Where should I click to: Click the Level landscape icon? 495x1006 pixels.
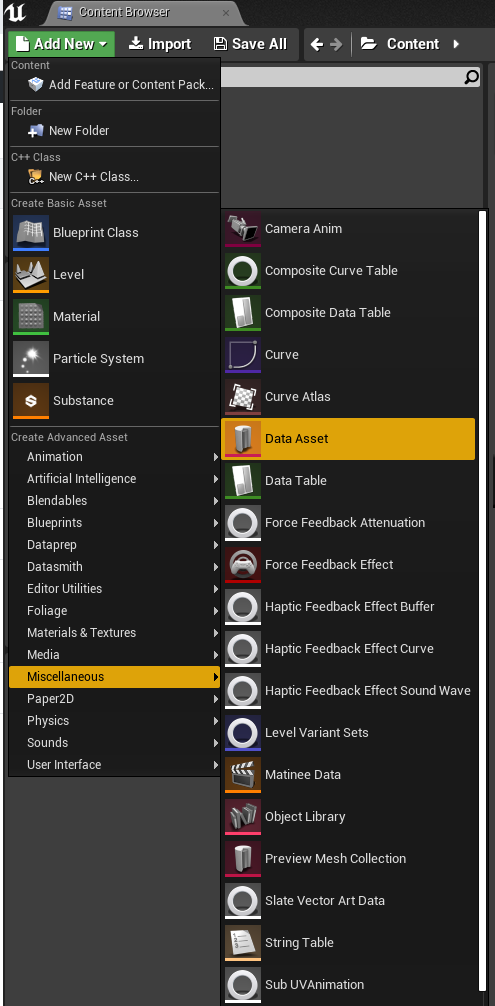click(31, 275)
